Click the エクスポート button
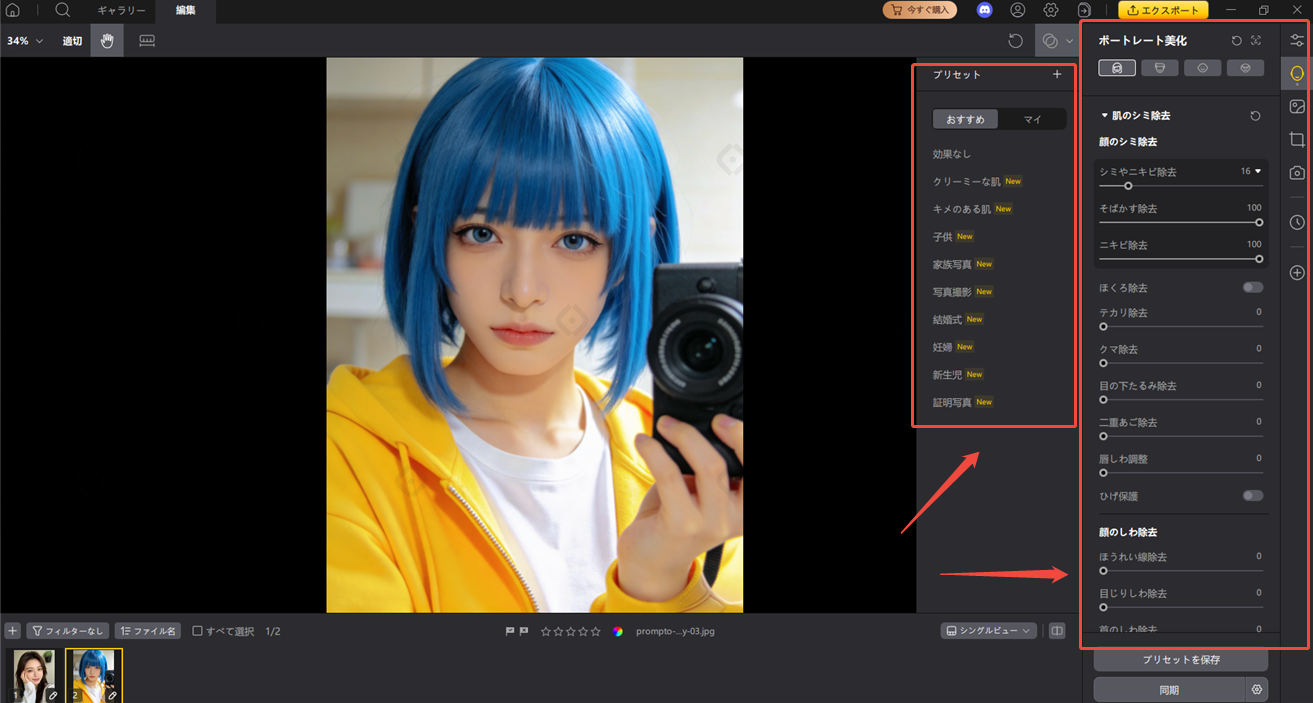This screenshot has height=703, width=1313. [1163, 10]
